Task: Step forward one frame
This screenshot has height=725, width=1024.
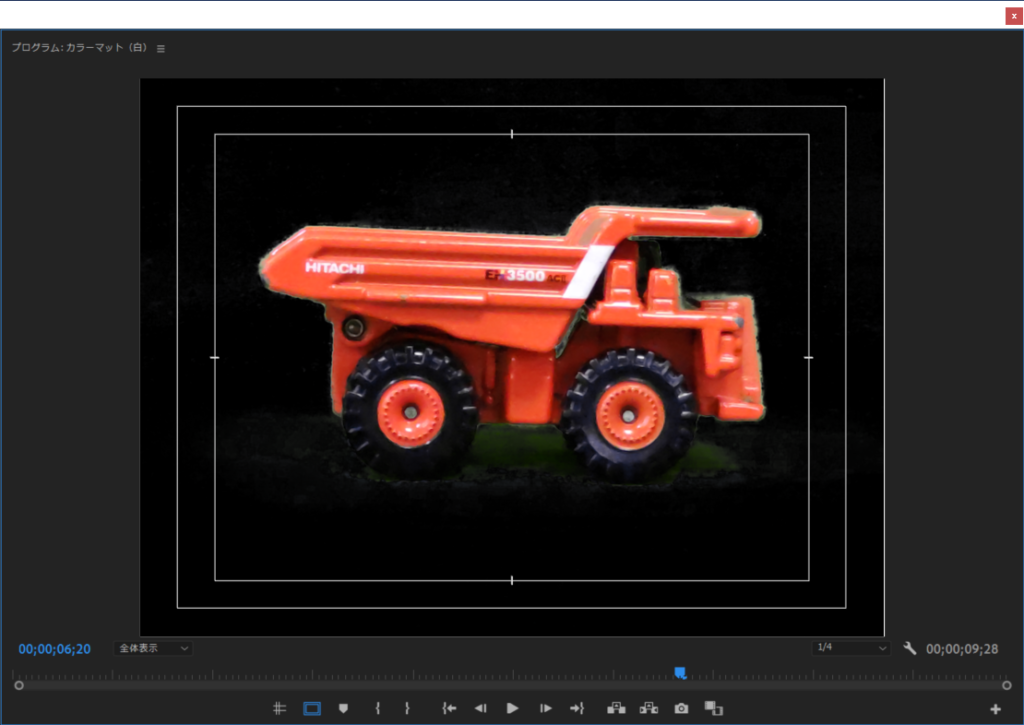Action: 545,708
